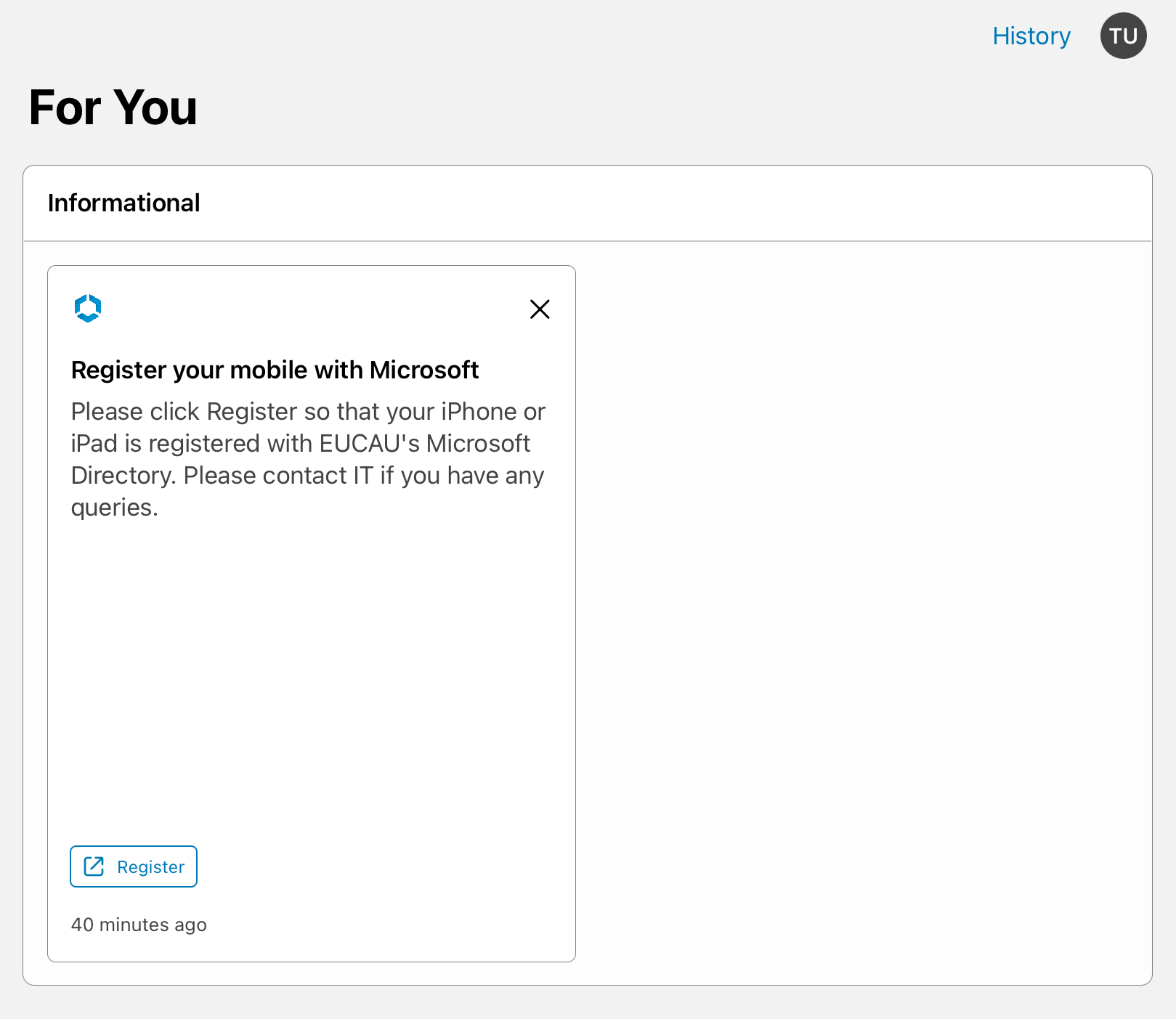Click the For You page heading

click(x=113, y=107)
